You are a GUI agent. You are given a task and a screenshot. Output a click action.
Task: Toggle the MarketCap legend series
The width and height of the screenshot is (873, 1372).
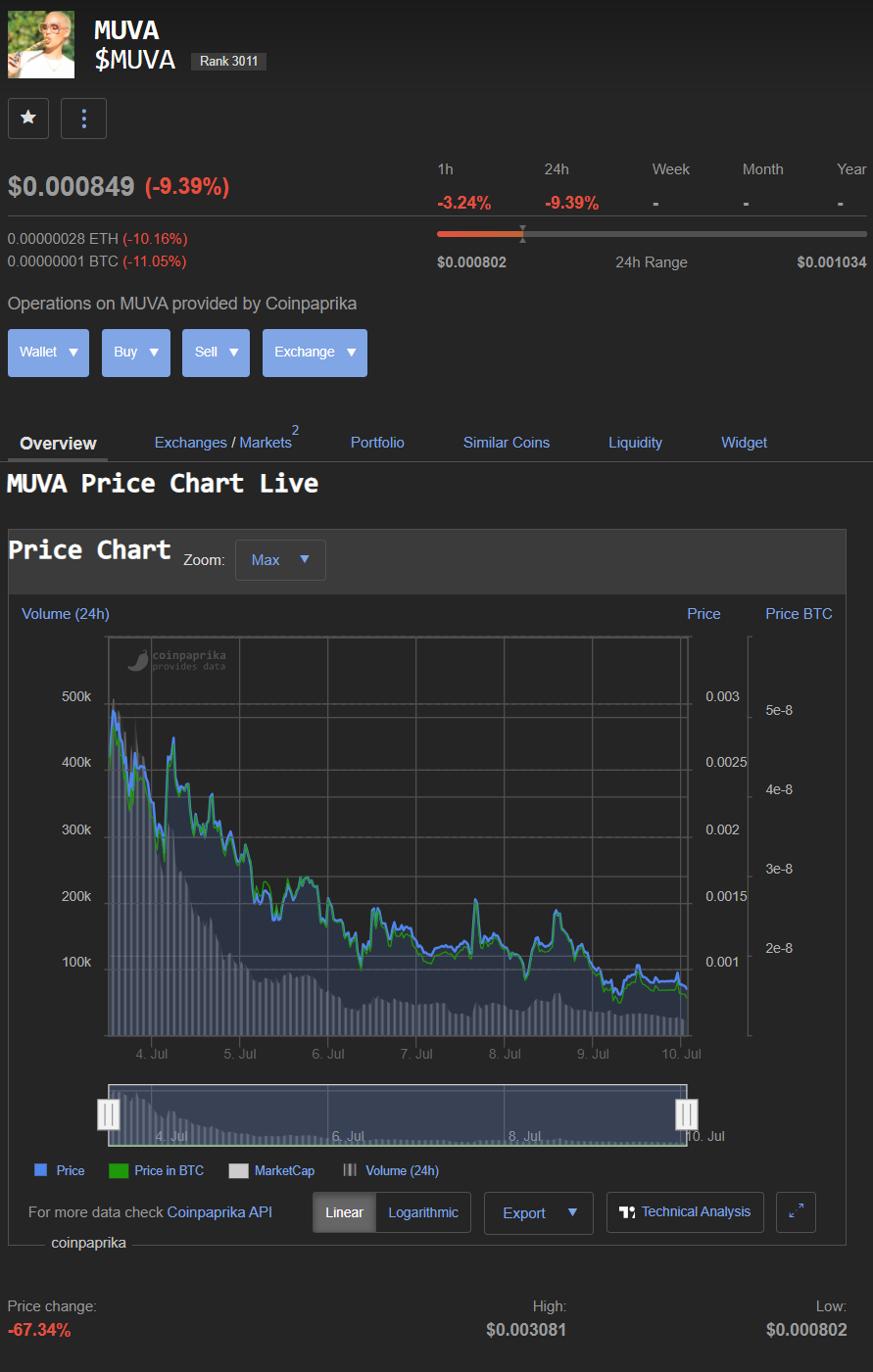(x=271, y=1170)
